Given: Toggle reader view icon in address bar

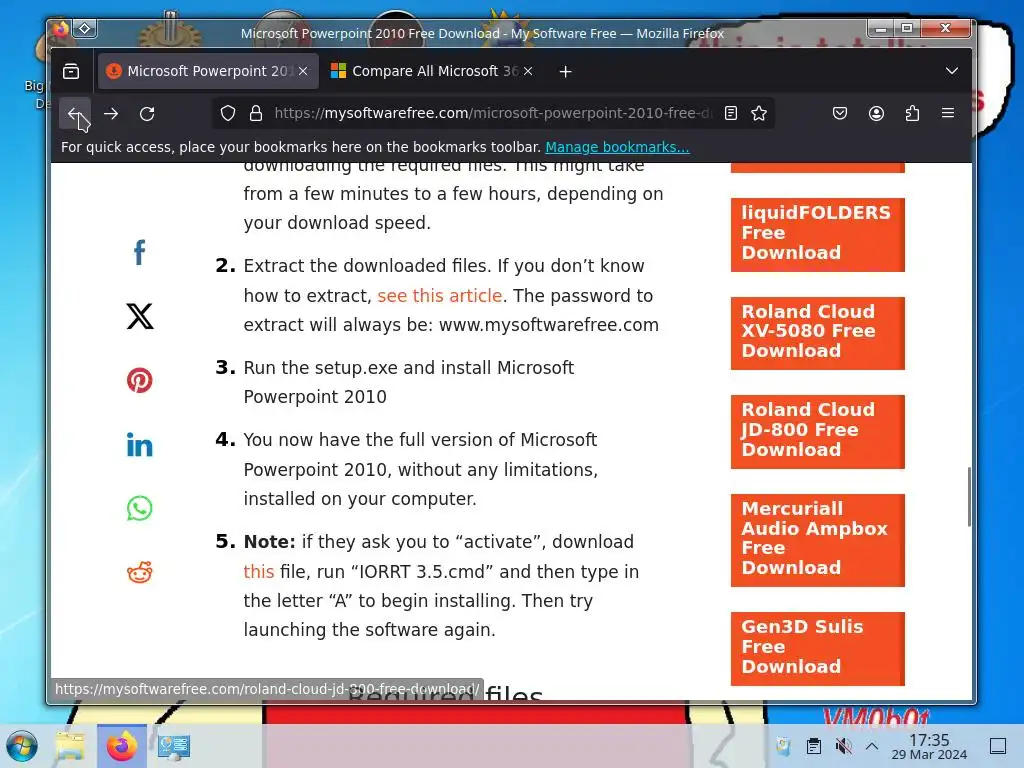Looking at the screenshot, I should click(x=731, y=114).
